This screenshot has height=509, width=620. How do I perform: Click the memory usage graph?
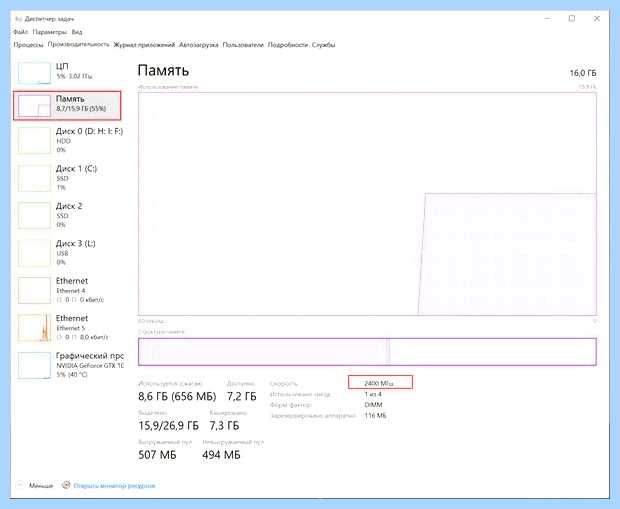pyautogui.click(x=367, y=204)
